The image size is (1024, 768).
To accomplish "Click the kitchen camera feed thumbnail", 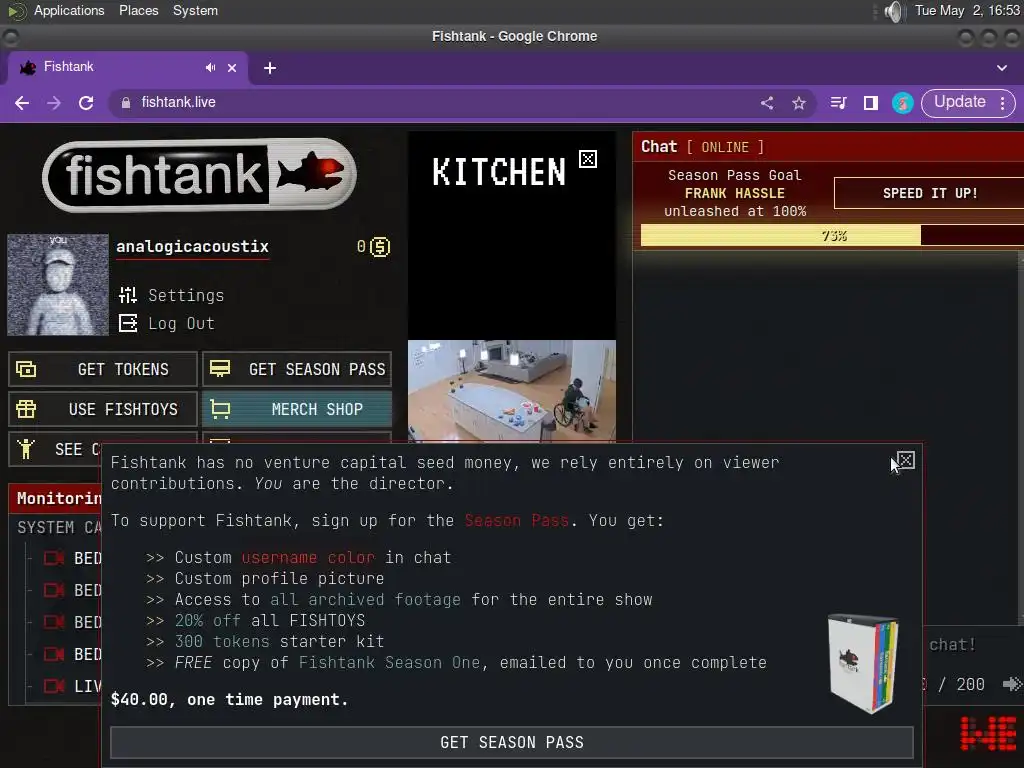I will coord(512,391).
